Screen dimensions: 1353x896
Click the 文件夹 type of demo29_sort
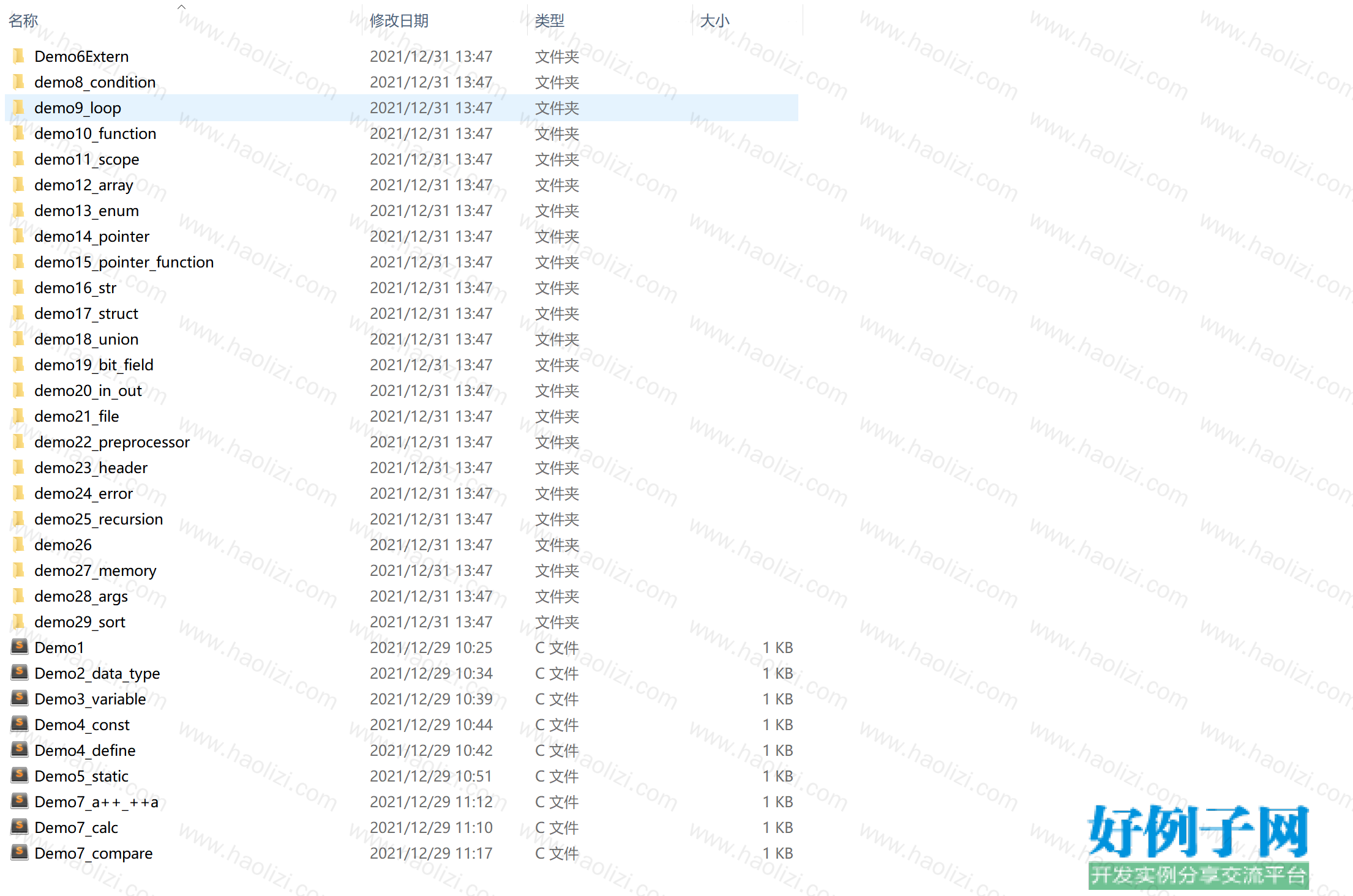(x=557, y=622)
